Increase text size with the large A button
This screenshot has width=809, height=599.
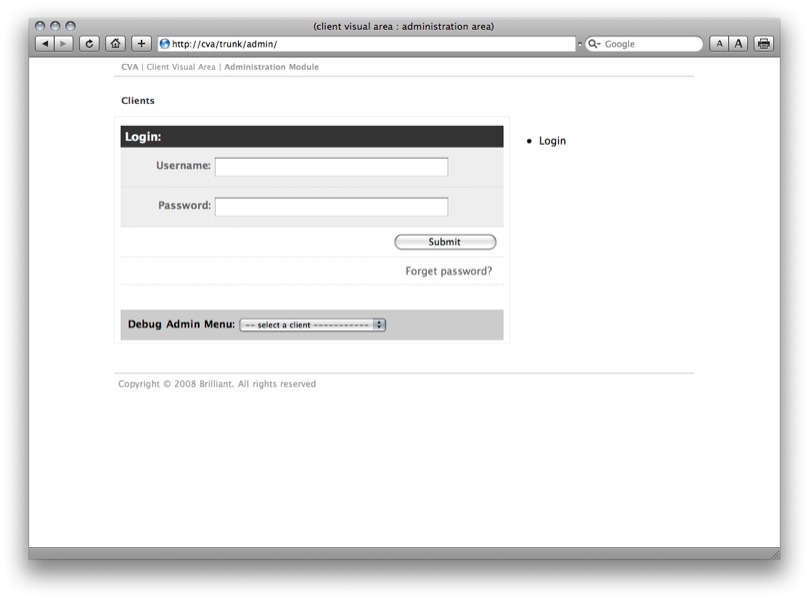coord(738,44)
